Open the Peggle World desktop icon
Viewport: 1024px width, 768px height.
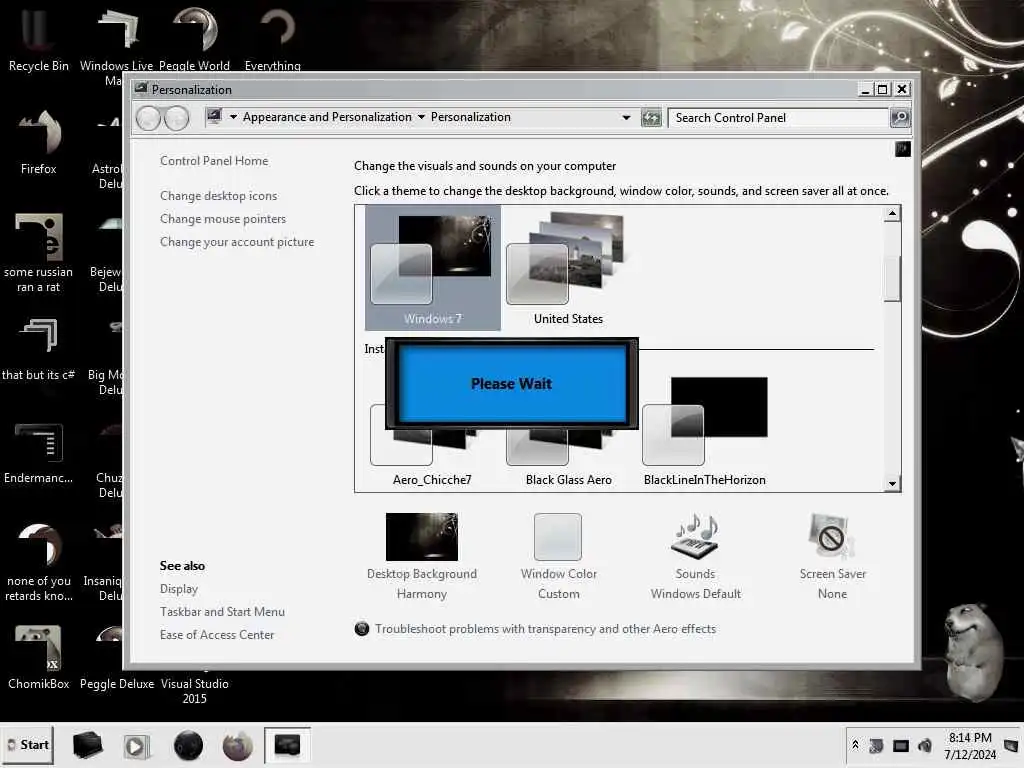pos(194,38)
